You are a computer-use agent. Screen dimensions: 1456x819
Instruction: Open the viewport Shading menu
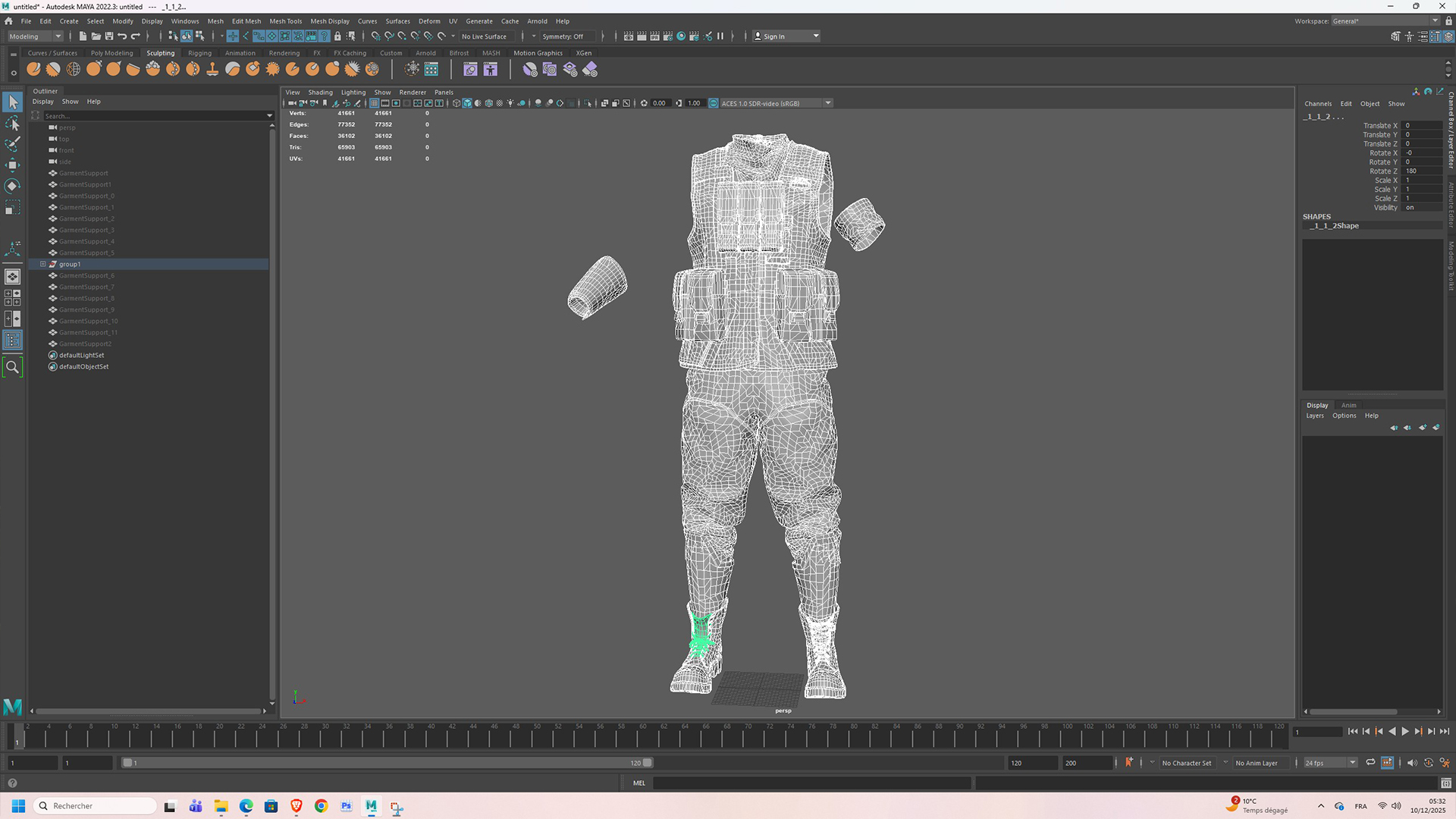point(320,93)
